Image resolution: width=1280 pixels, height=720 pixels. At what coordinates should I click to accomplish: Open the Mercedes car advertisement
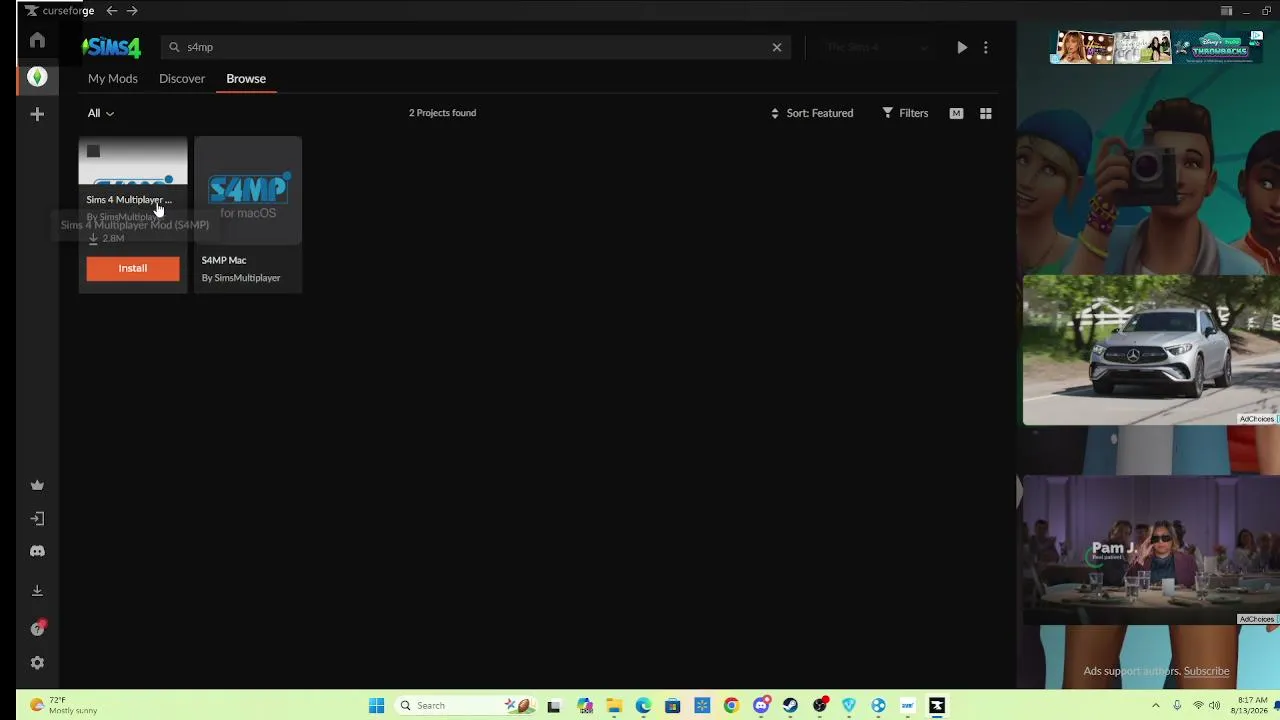(1151, 350)
